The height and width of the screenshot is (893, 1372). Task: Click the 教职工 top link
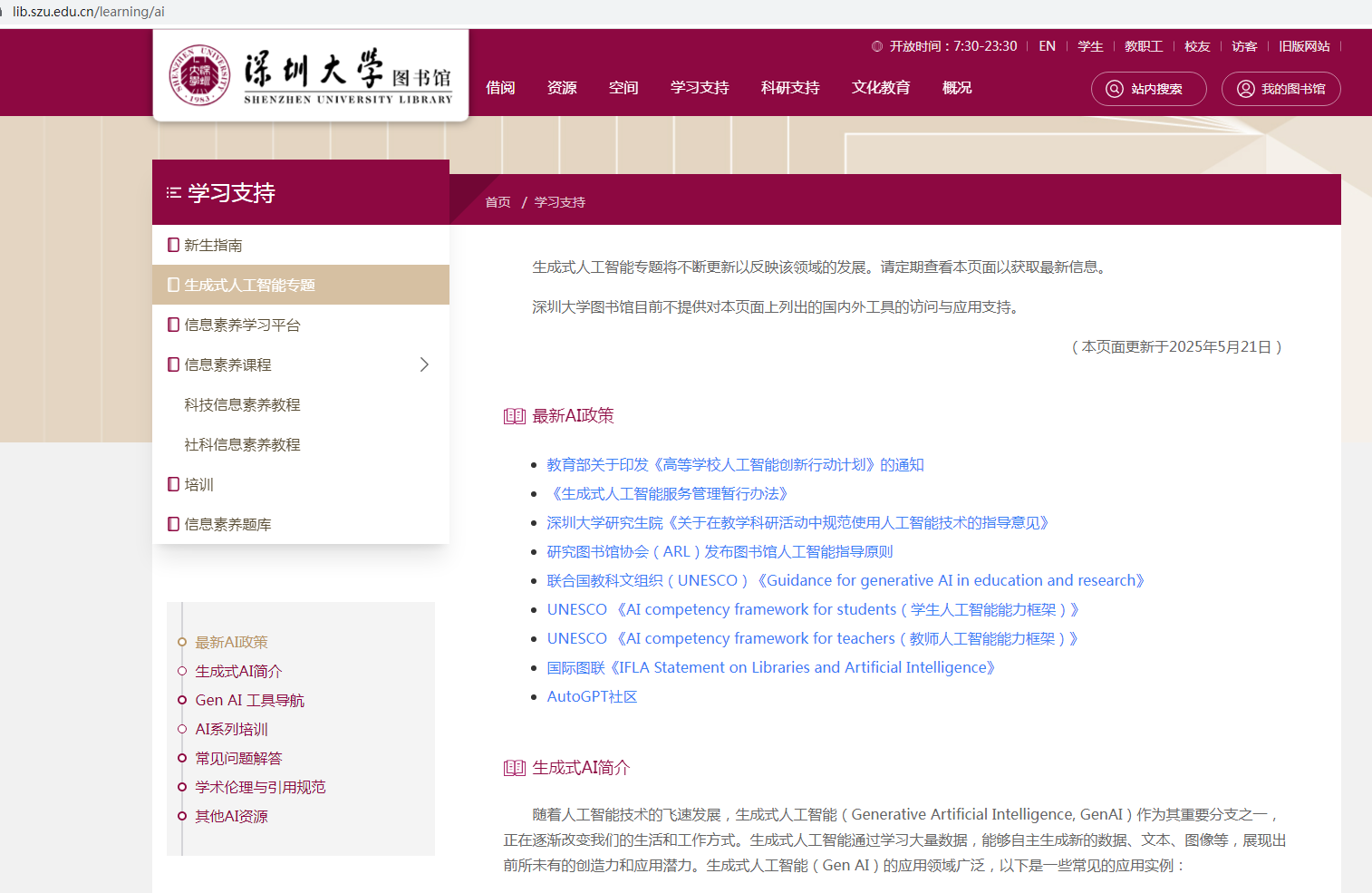click(1144, 46)
